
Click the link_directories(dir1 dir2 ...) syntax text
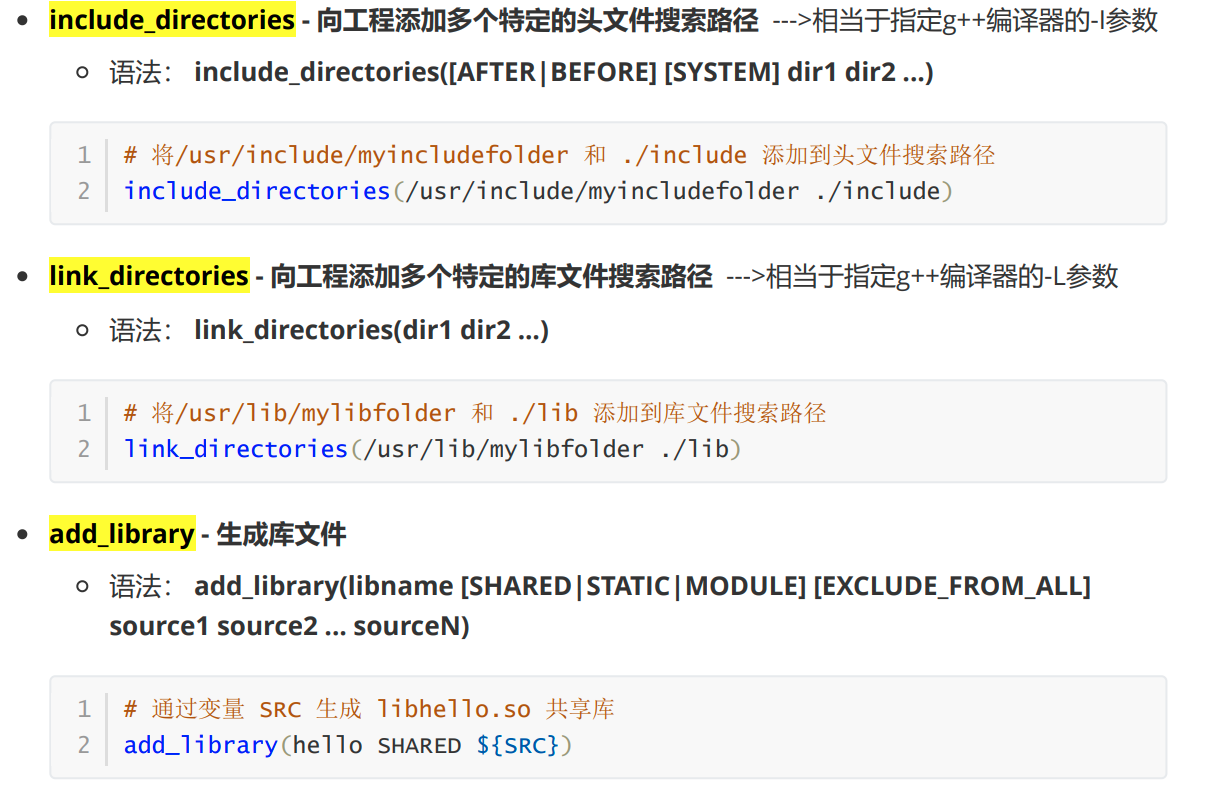click(371, 330)
